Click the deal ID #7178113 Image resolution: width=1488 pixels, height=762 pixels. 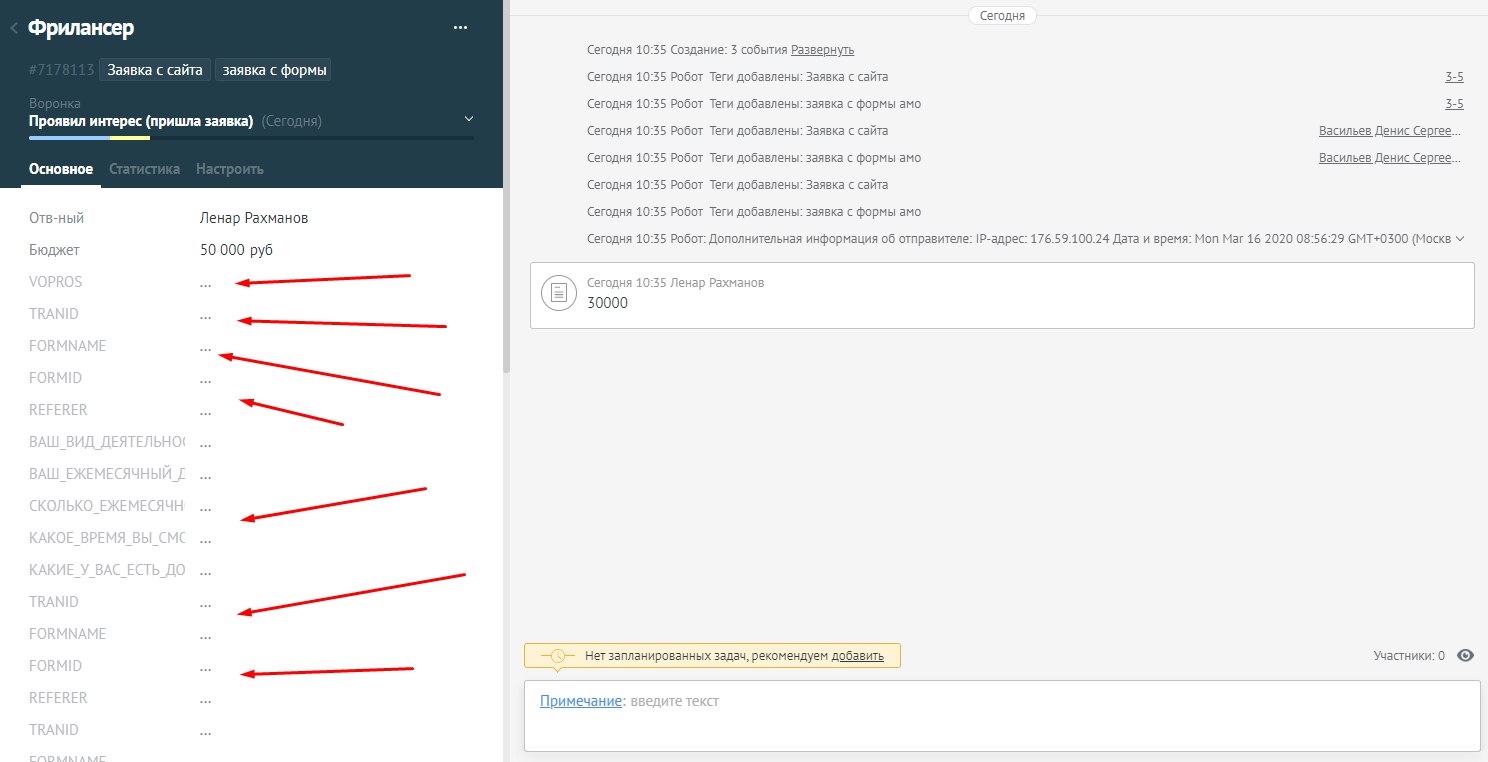(62, 70)
